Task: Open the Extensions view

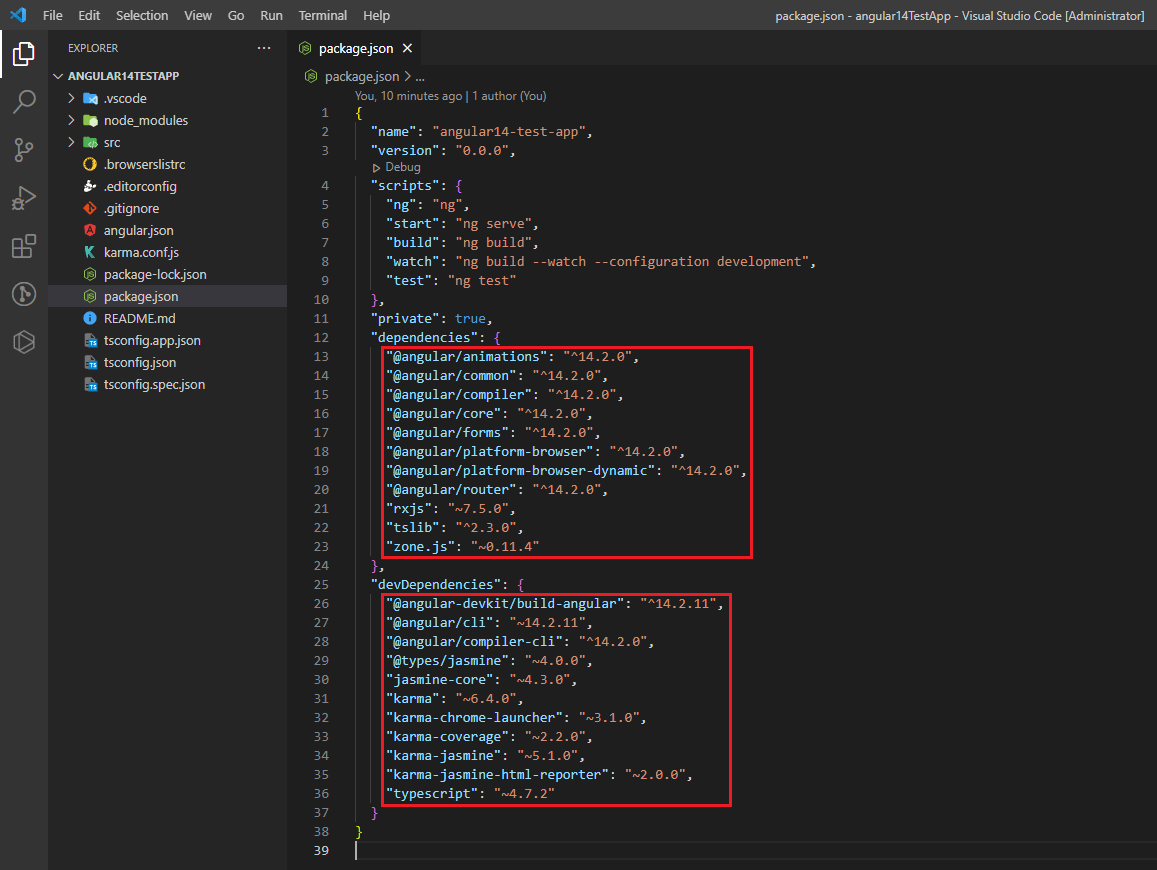Action: click(24, 246)
